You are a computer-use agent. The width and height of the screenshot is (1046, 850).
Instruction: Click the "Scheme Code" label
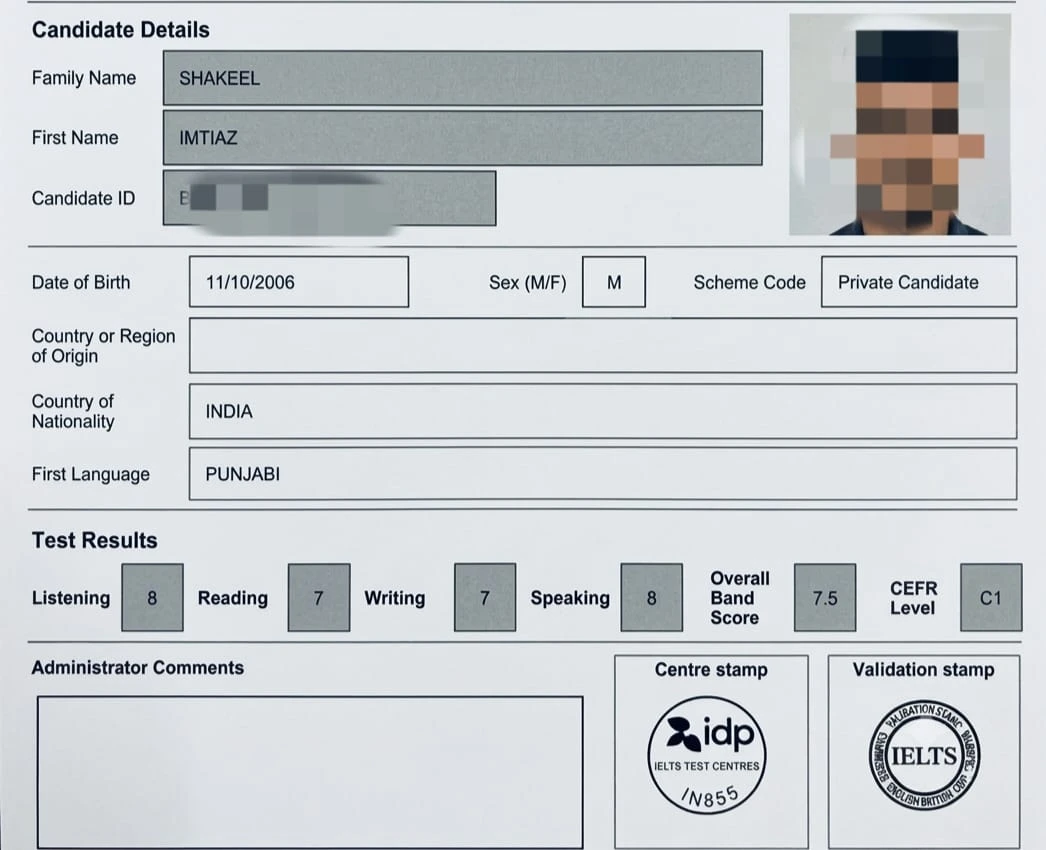point(749,282)
